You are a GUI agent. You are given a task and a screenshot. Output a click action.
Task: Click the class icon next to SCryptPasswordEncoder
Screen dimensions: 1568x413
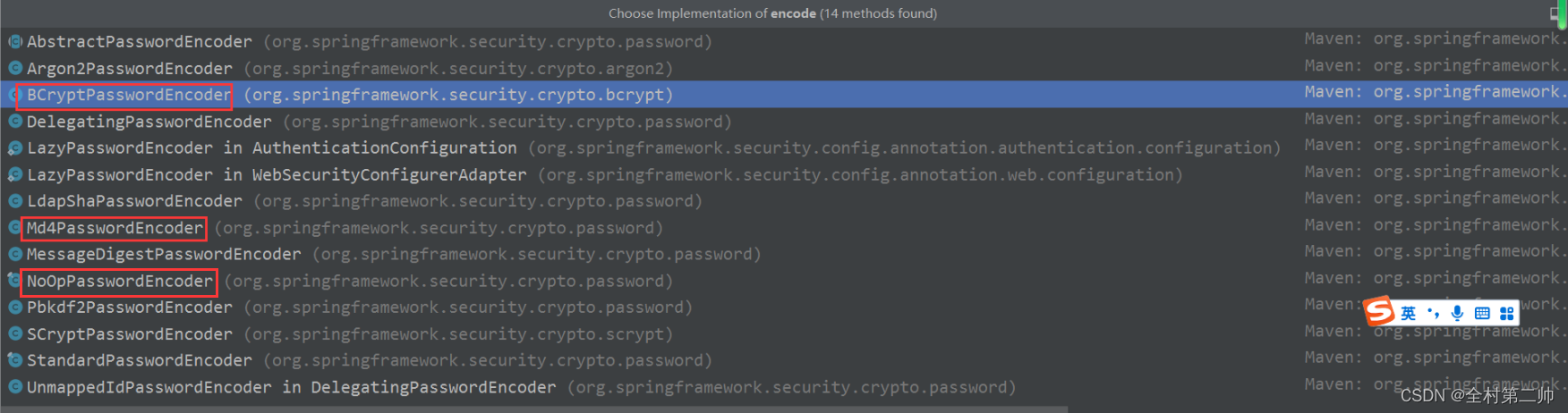(x=15, y=333)
